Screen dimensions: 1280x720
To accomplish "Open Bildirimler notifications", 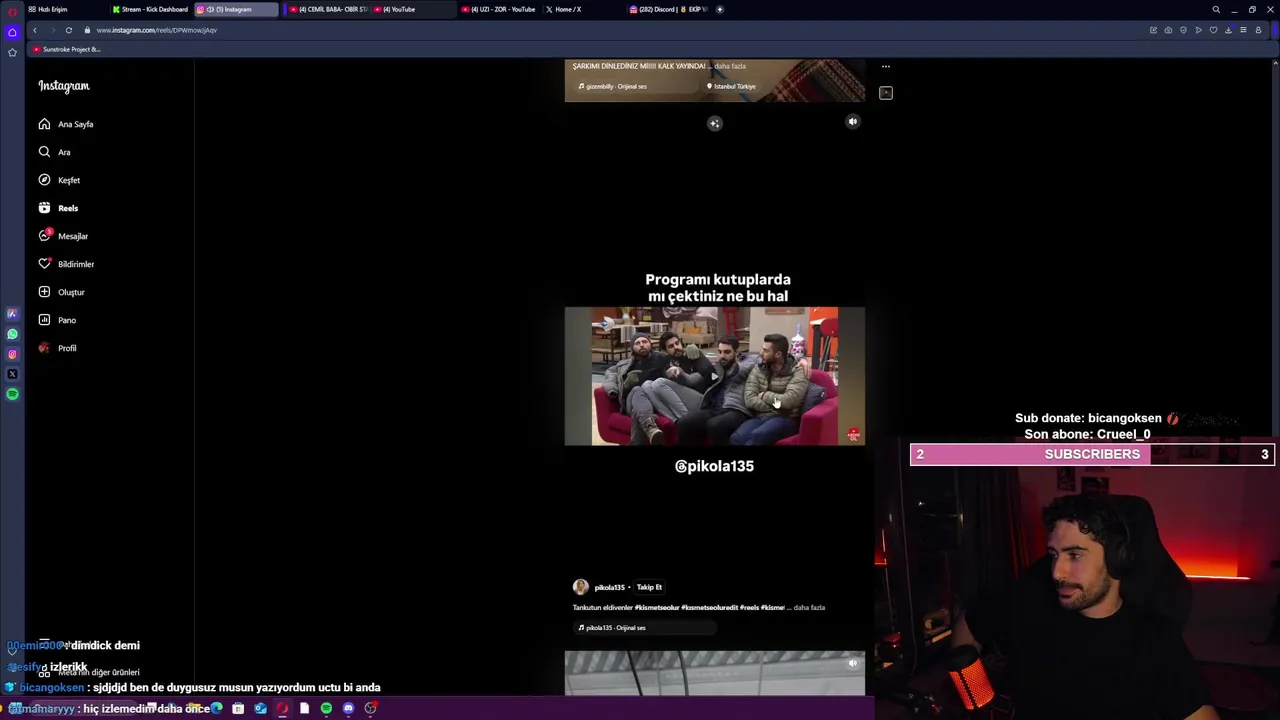I will pyautogui.click(x=66, y=264).
